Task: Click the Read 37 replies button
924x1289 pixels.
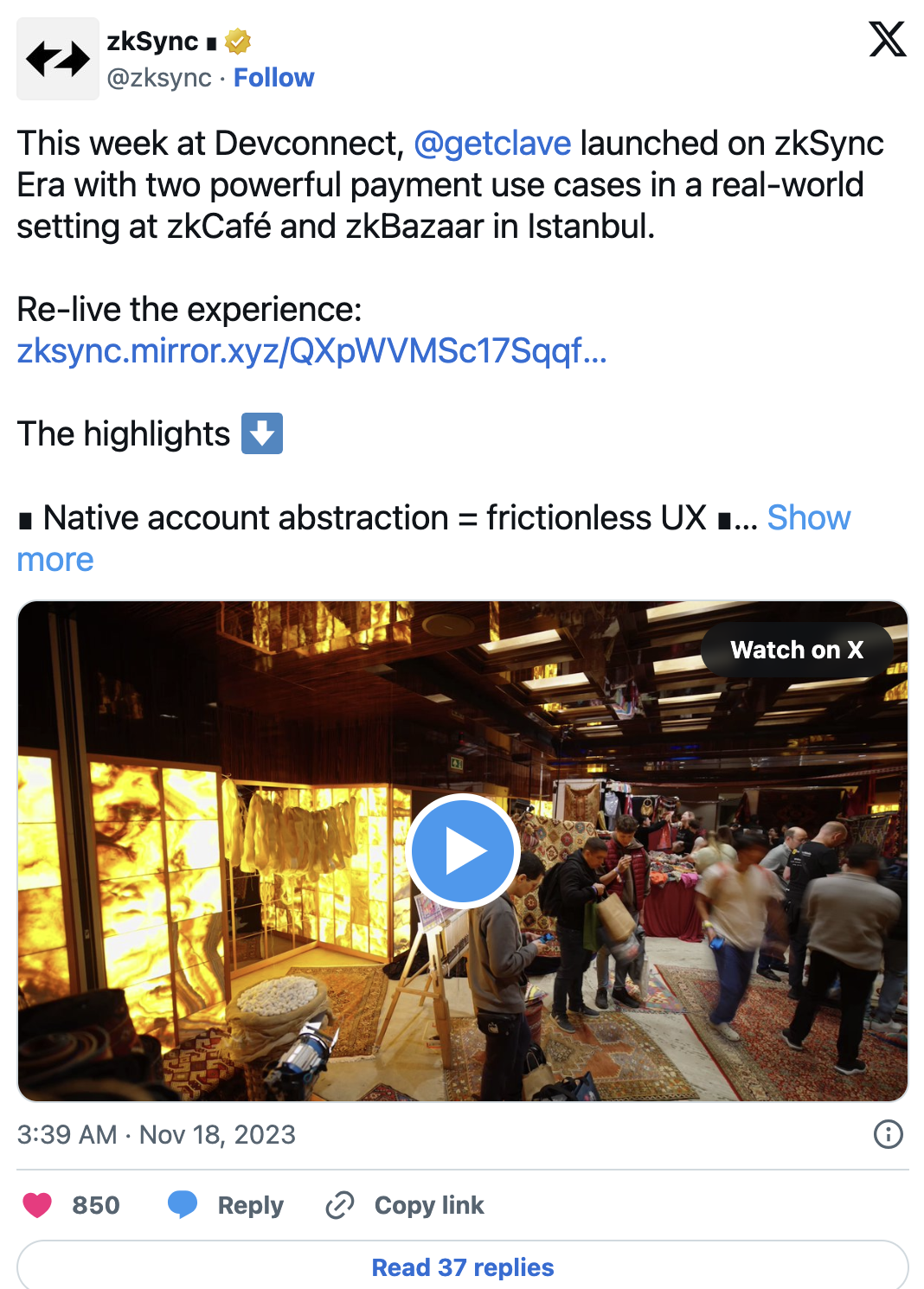Action: [x=463, y=1267]
